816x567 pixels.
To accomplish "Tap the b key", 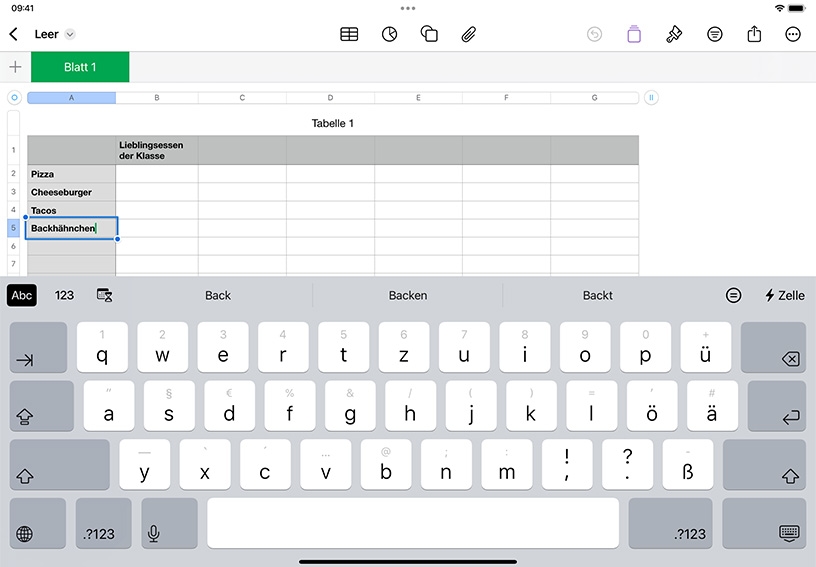I will tap(386, 465).
